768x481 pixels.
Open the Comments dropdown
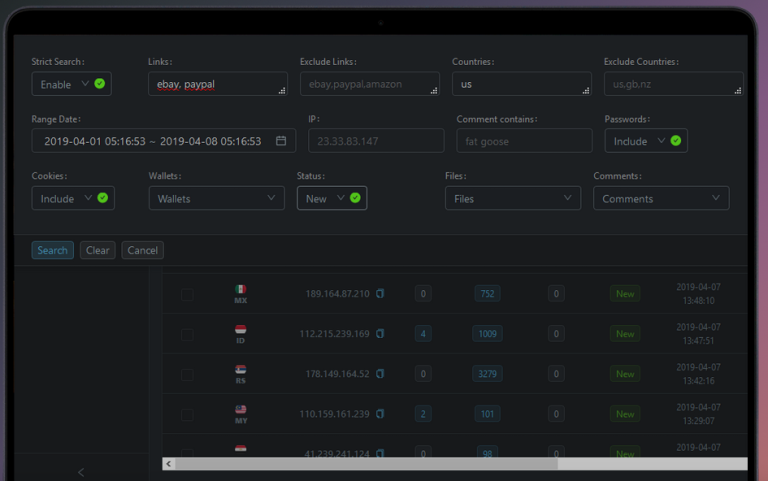pos(661,198)
